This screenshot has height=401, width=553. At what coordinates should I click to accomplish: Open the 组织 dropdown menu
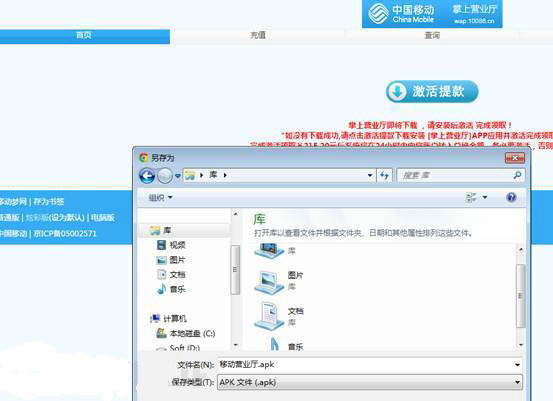click(160, 198)
